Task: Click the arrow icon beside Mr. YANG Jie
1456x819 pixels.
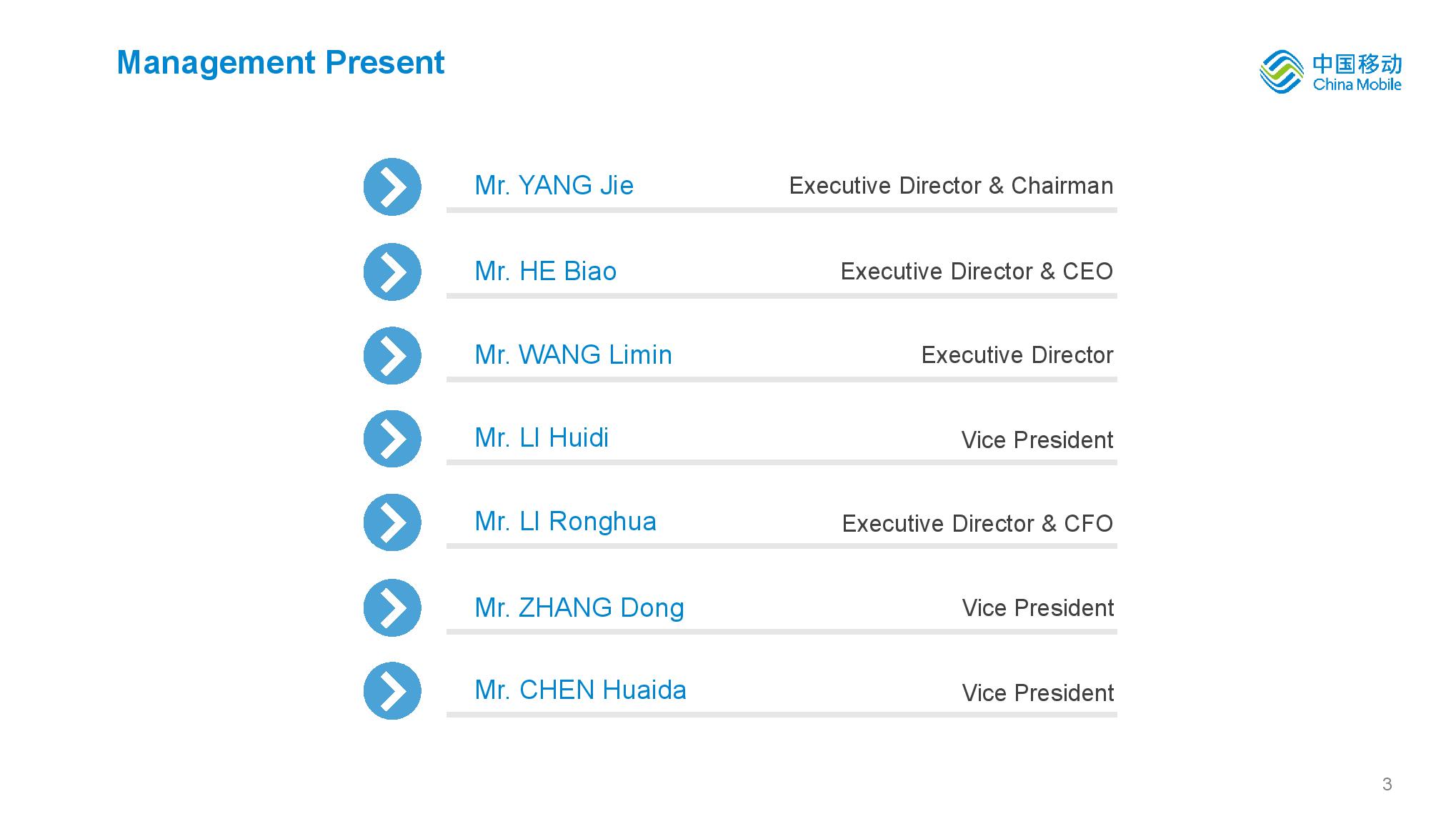Action: (392, 187)
